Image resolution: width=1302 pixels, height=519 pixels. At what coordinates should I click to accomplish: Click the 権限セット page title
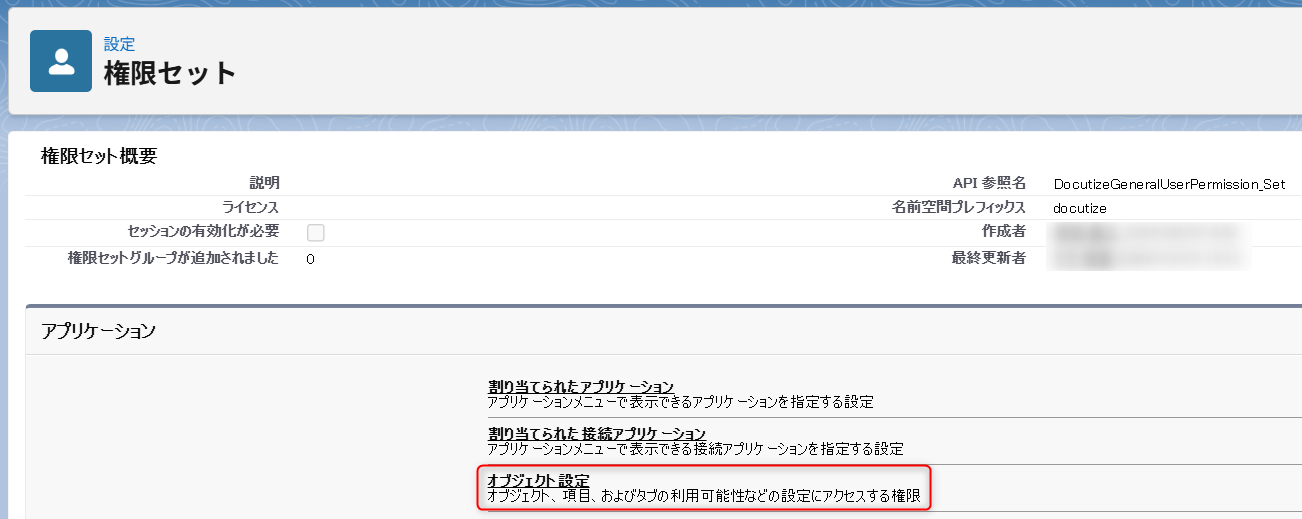point(170,74)
